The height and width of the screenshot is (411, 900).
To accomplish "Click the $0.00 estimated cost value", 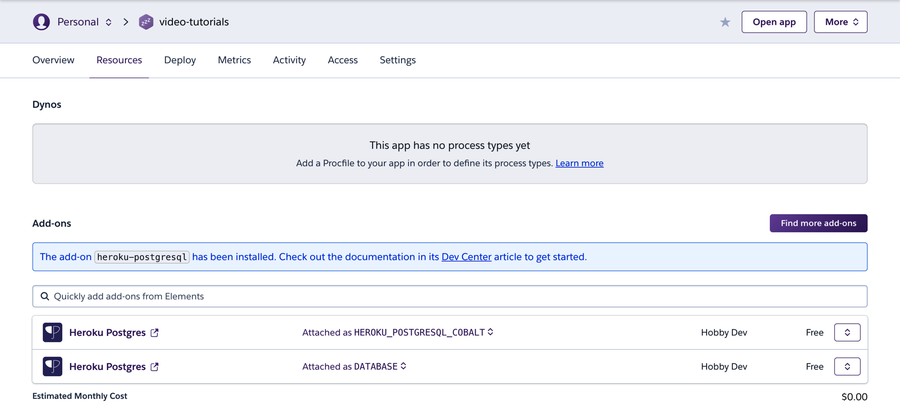I will (x=855, y=397).
